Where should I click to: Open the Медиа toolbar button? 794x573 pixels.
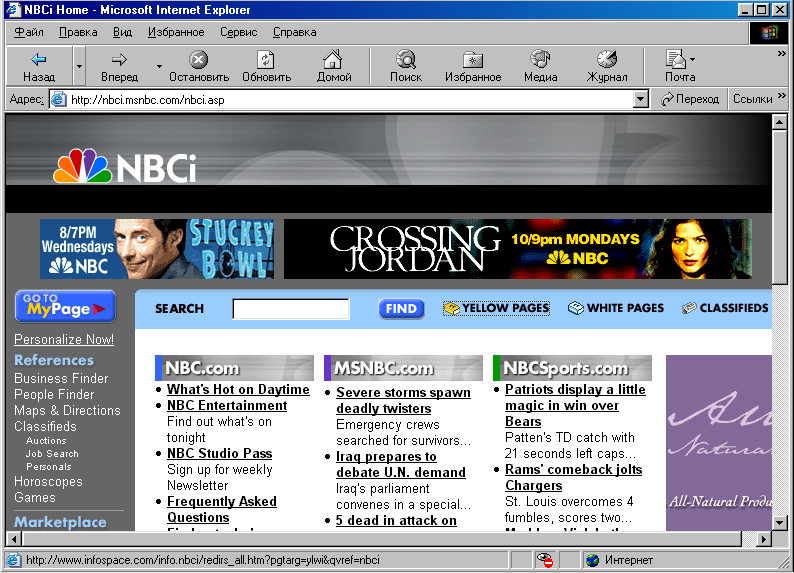pyautogui.click(x=540, y=66)
